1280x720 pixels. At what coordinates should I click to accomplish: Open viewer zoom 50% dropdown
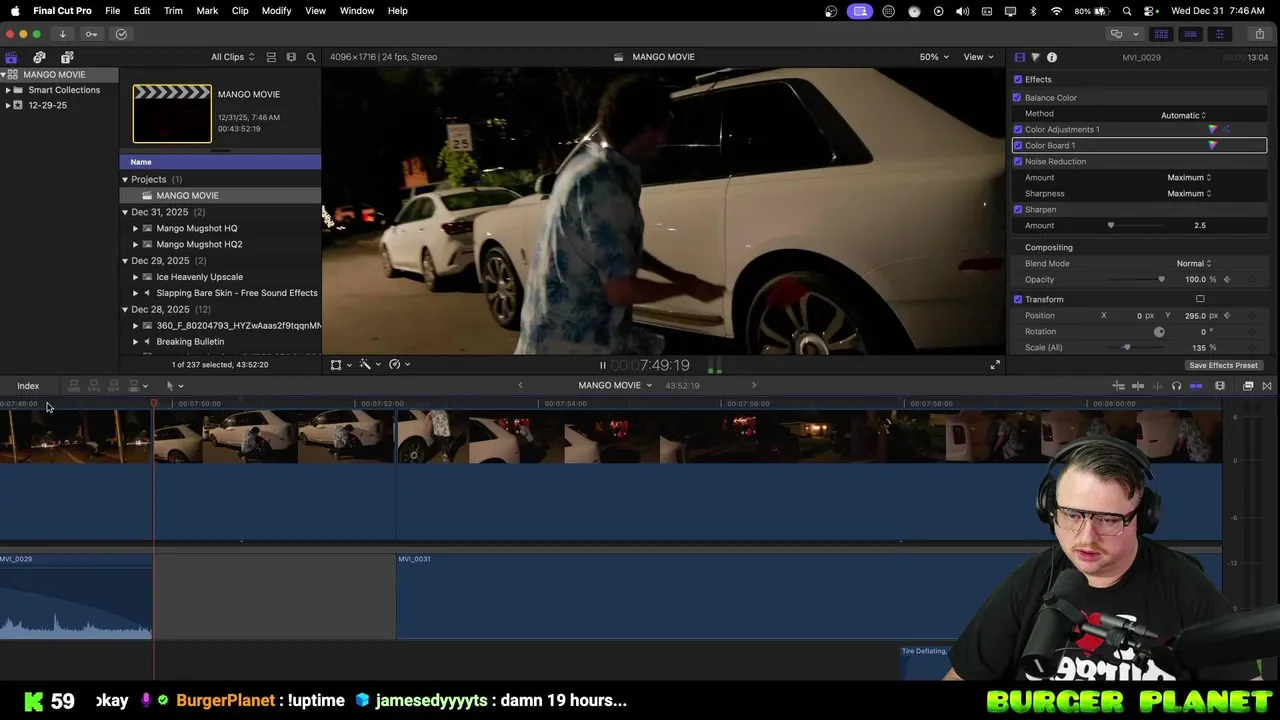(935, 57)
